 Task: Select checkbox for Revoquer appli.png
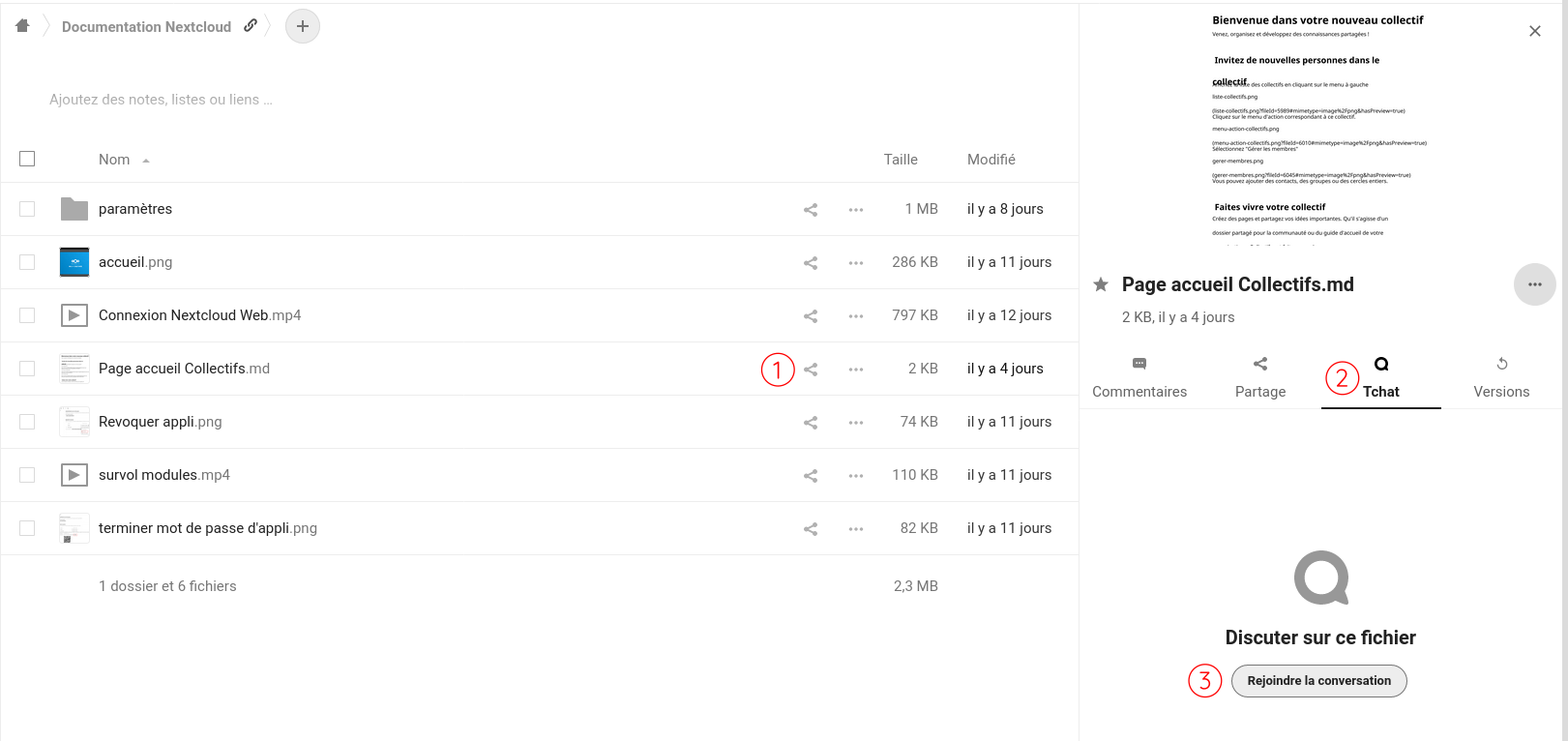tap(27, 422)
